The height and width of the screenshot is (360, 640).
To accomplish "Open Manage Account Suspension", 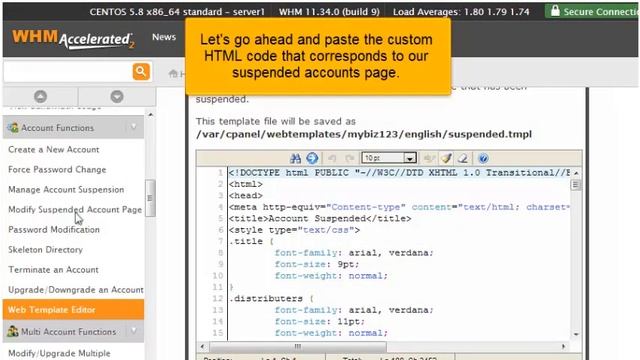I will click(x=66, y=189).
